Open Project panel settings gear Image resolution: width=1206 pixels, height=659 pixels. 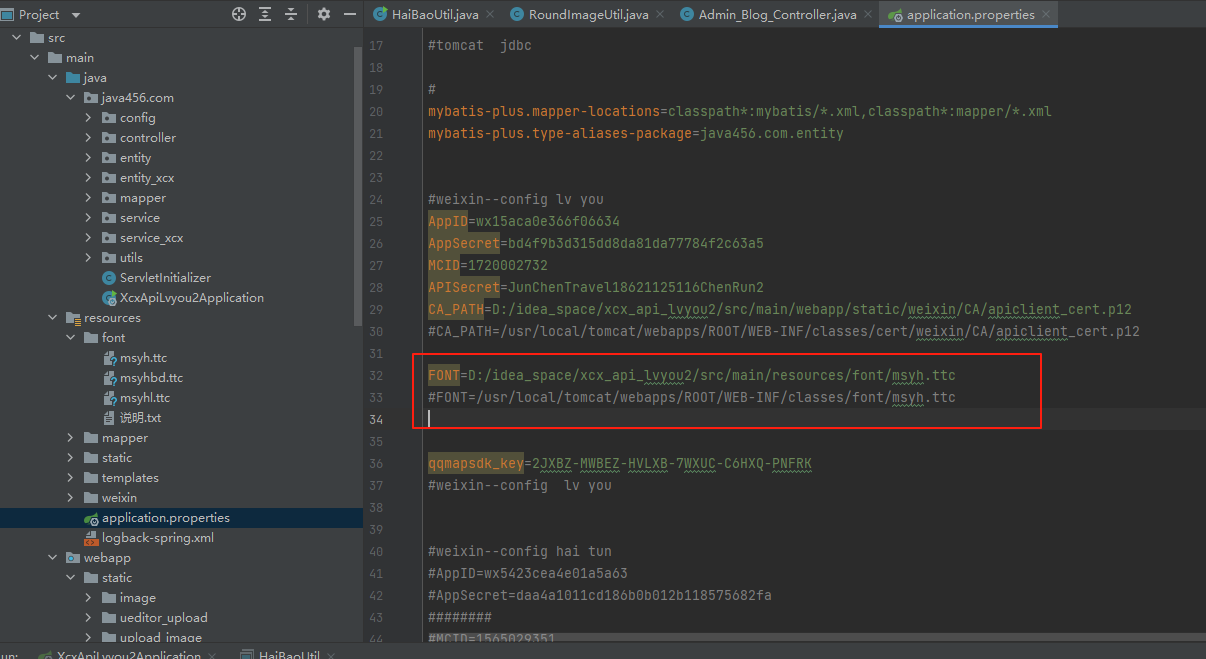click(324, 14)
